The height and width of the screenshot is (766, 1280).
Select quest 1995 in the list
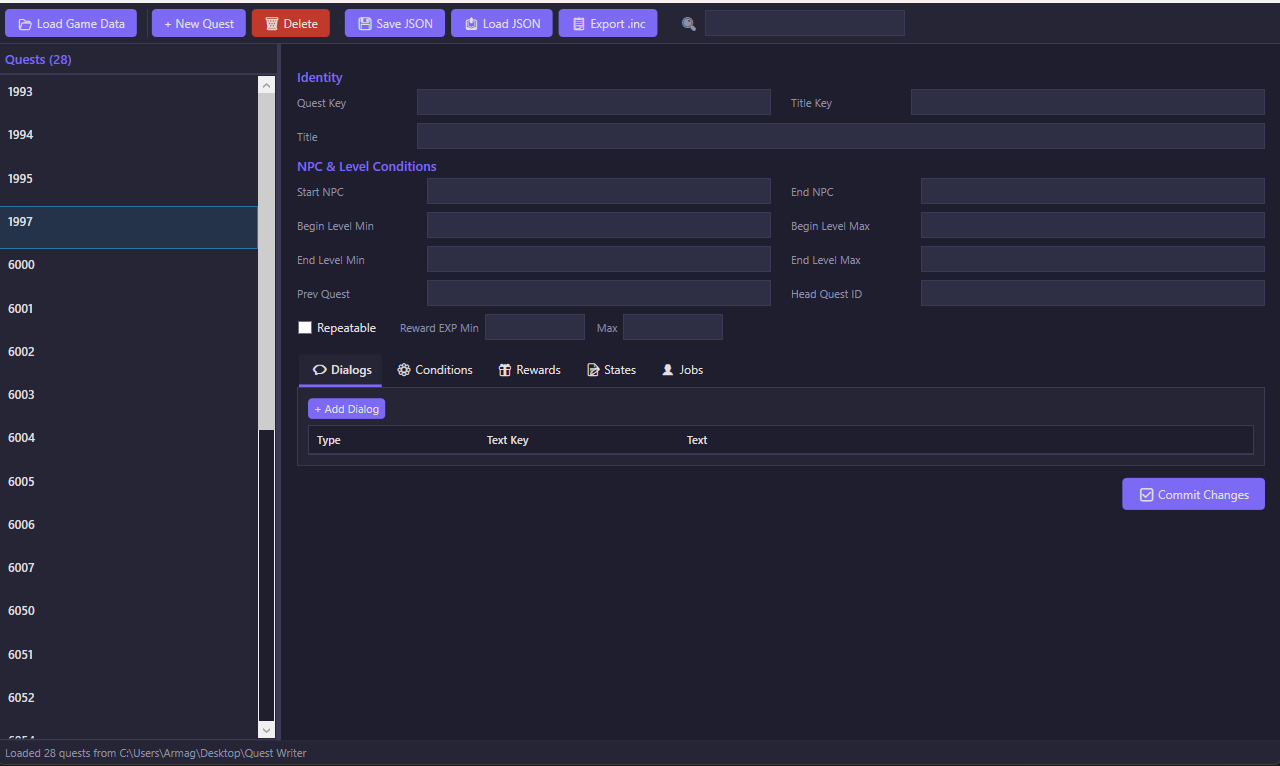pos(129,179)
